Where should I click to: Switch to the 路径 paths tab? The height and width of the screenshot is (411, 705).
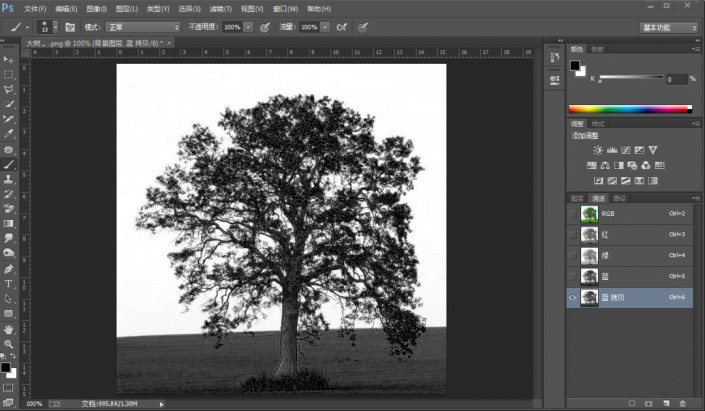click(x=620, y=197)
